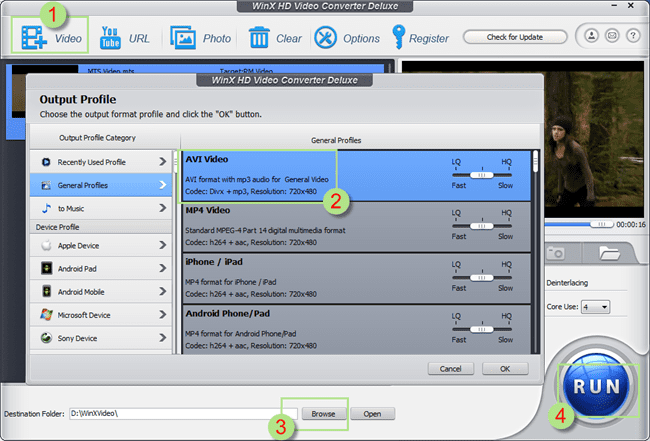Expand to Music chevron
Screen dimensions: 650x441
tap(162, 208)
